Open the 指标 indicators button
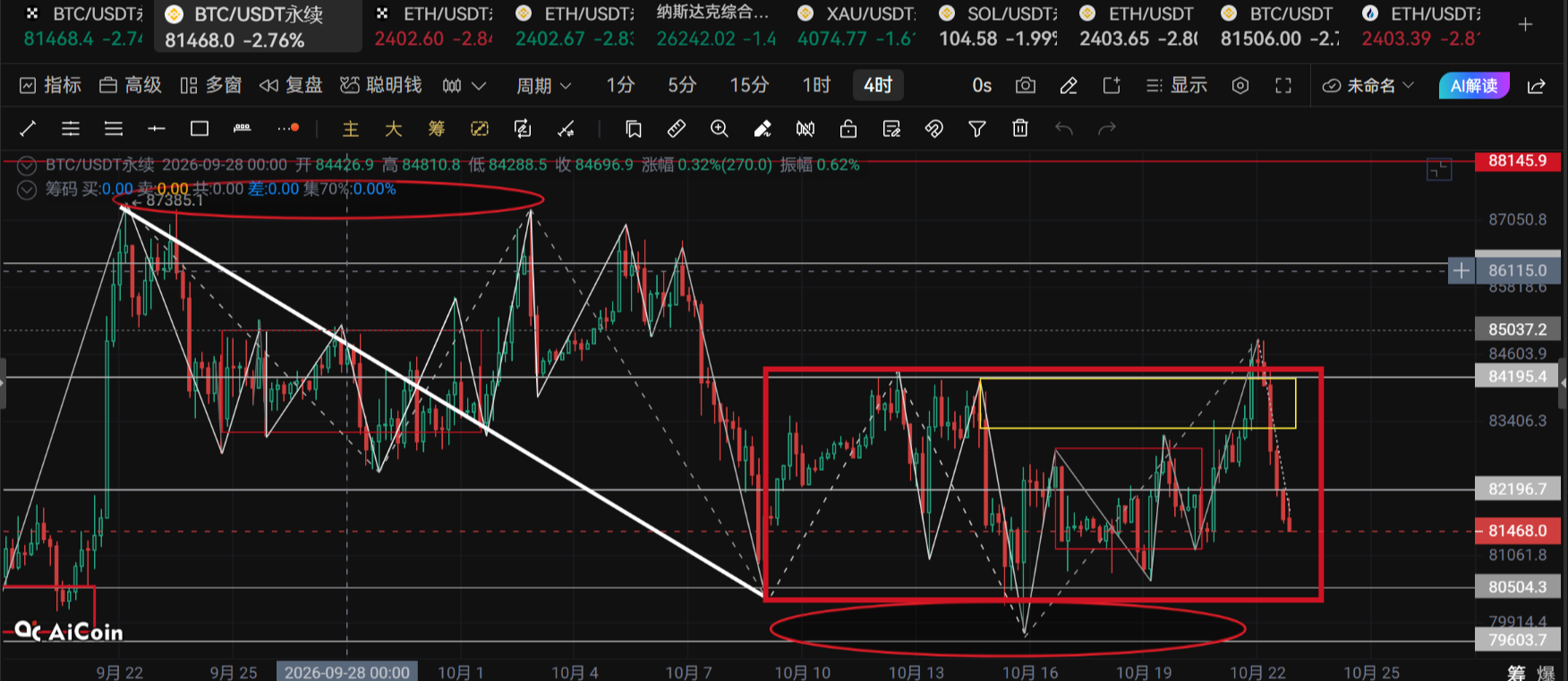This screenshot has height=681, width=1568. 50,85
